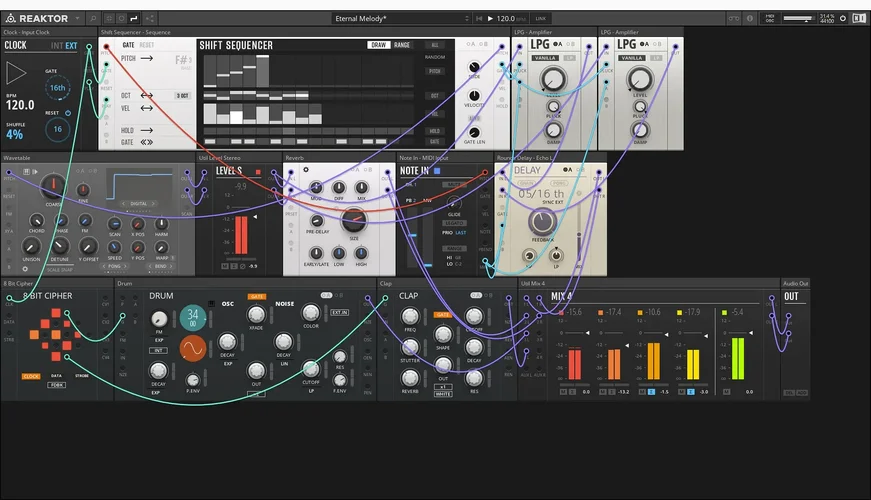Click the Reverb SIZE knob
This screenshot has width=871, height=500.
352,222
